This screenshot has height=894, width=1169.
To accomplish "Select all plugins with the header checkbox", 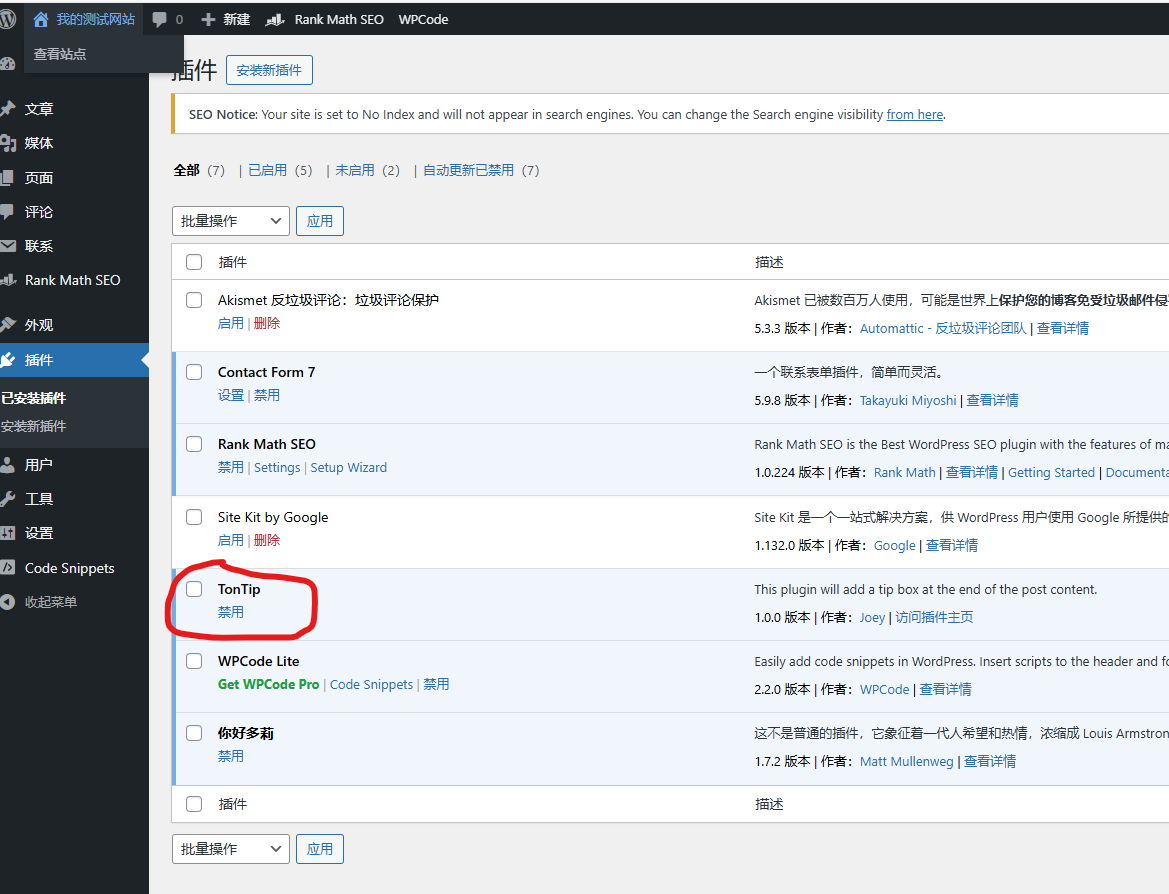I will [x=193, y=261].
